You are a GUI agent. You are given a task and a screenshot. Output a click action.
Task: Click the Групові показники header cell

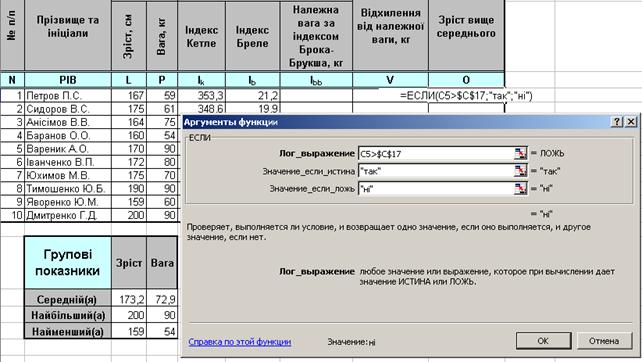(68, 262)
